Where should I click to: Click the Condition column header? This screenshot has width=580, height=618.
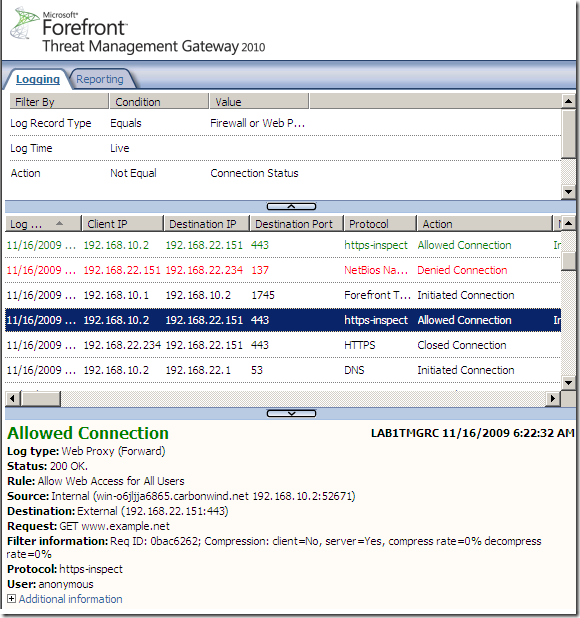point(159,101)
